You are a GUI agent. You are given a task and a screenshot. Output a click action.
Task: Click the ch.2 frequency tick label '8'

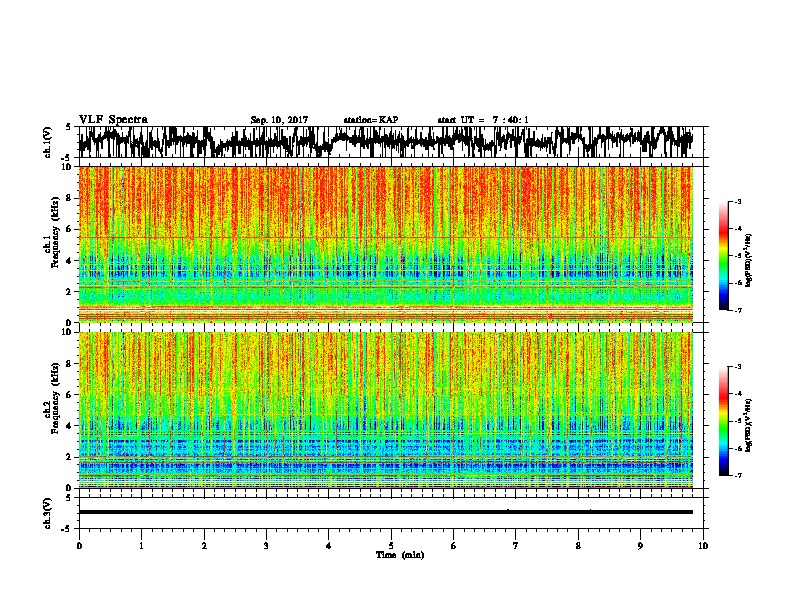point(69,364)
